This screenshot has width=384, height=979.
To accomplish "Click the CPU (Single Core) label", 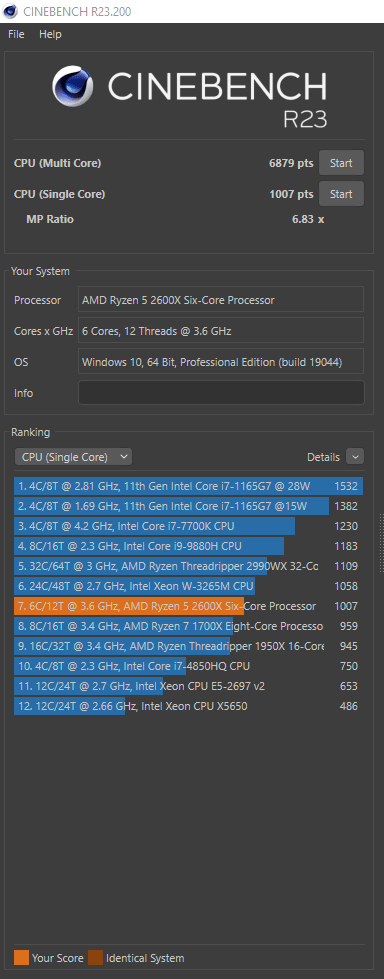I will [x=59, y=194].
